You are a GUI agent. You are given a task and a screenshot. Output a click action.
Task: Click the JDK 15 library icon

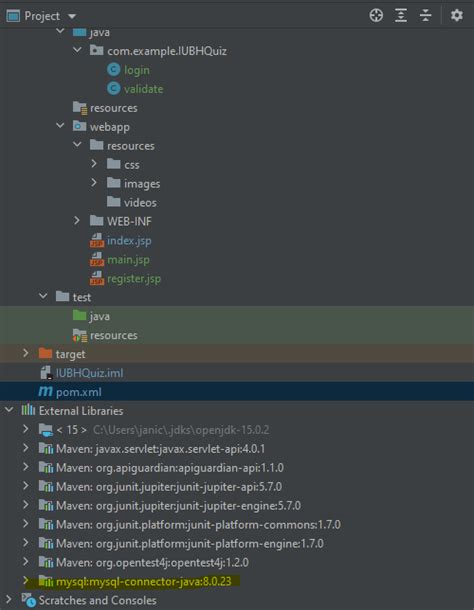(46, 430)
